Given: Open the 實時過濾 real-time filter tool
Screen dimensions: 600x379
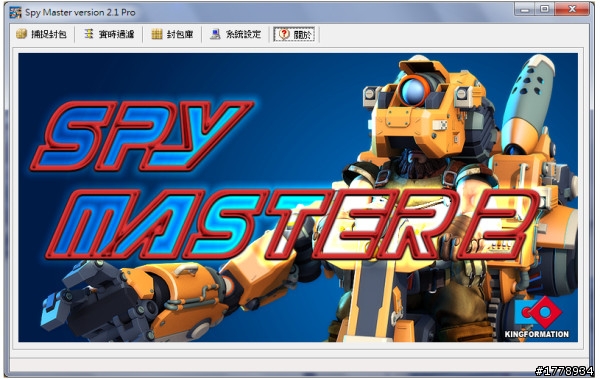Looking at the screenshot, I should pyautogui.click(x=109, y=34).
